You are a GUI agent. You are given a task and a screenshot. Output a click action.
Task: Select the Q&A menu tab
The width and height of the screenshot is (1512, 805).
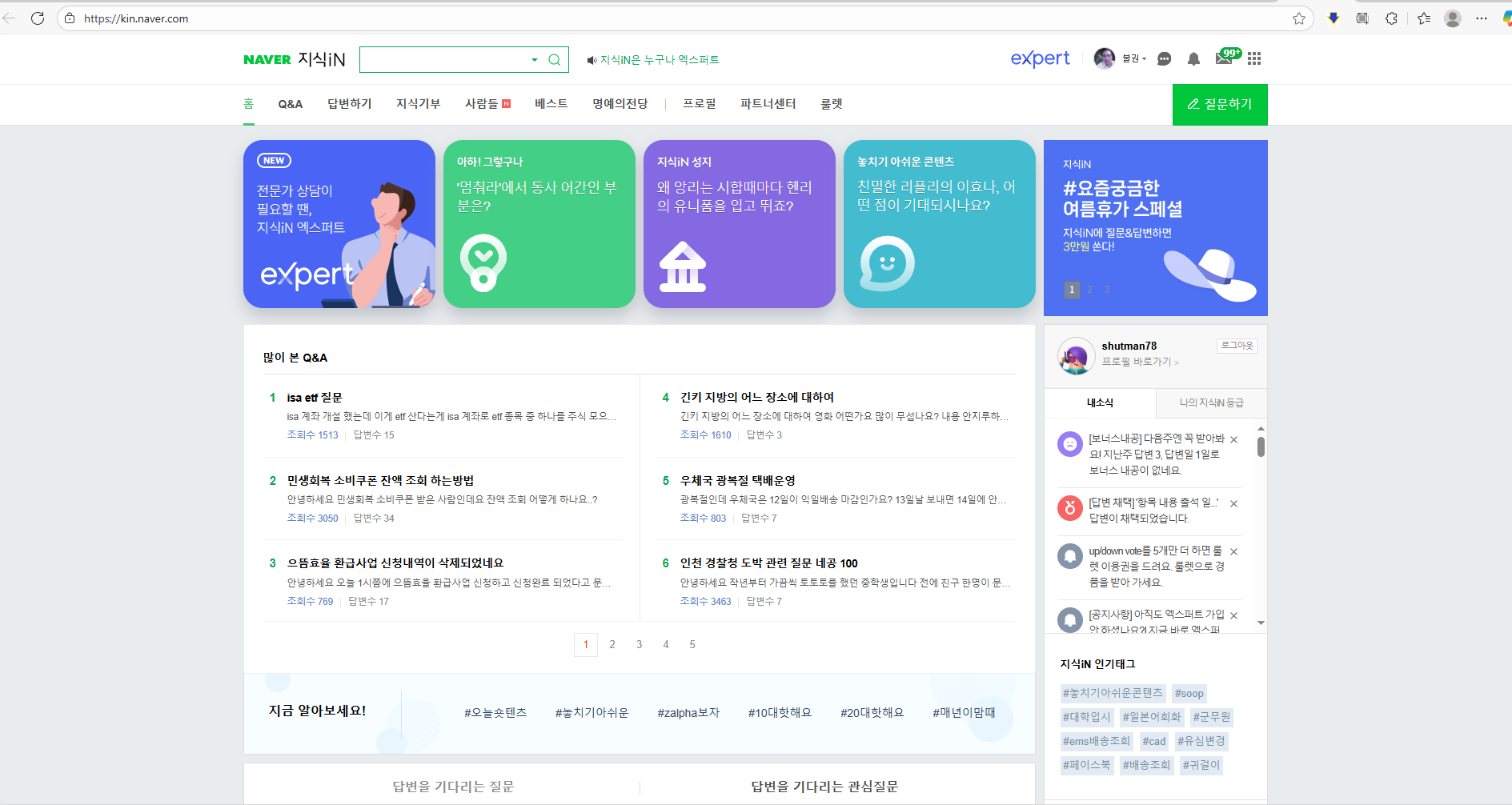click(291, 104)
